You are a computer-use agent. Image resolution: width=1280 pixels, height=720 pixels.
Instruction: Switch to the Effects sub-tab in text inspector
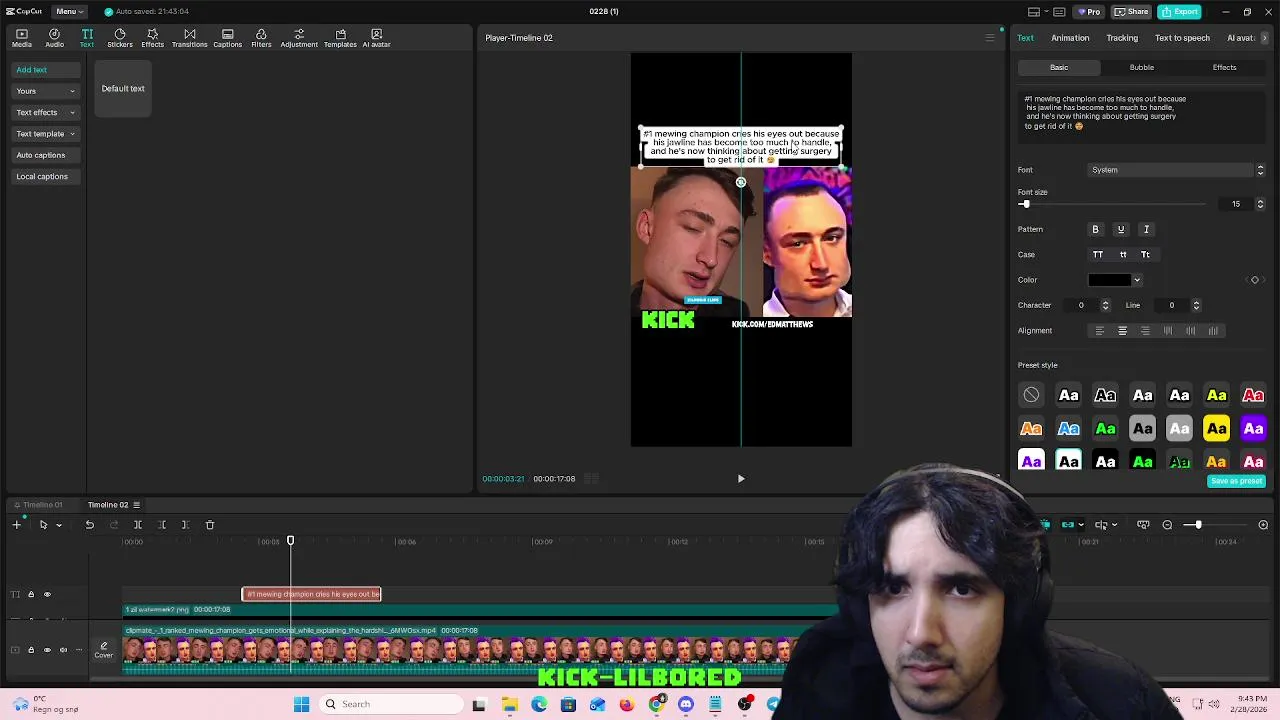[1224, 67]
